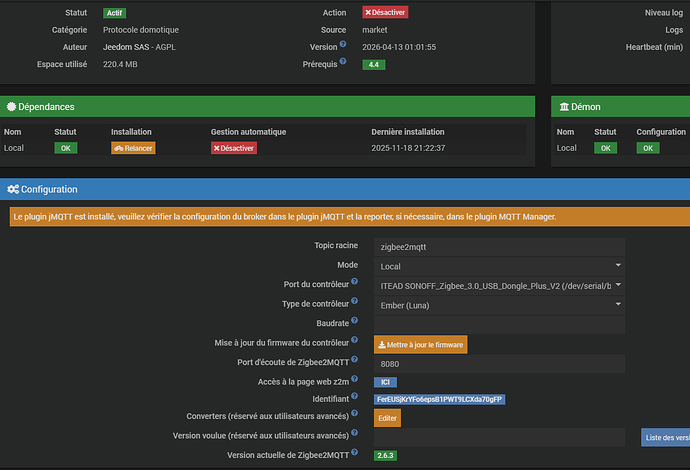Click the Liste des versions button
Viewport: 690px width, 470px height.
coord(665,437)
